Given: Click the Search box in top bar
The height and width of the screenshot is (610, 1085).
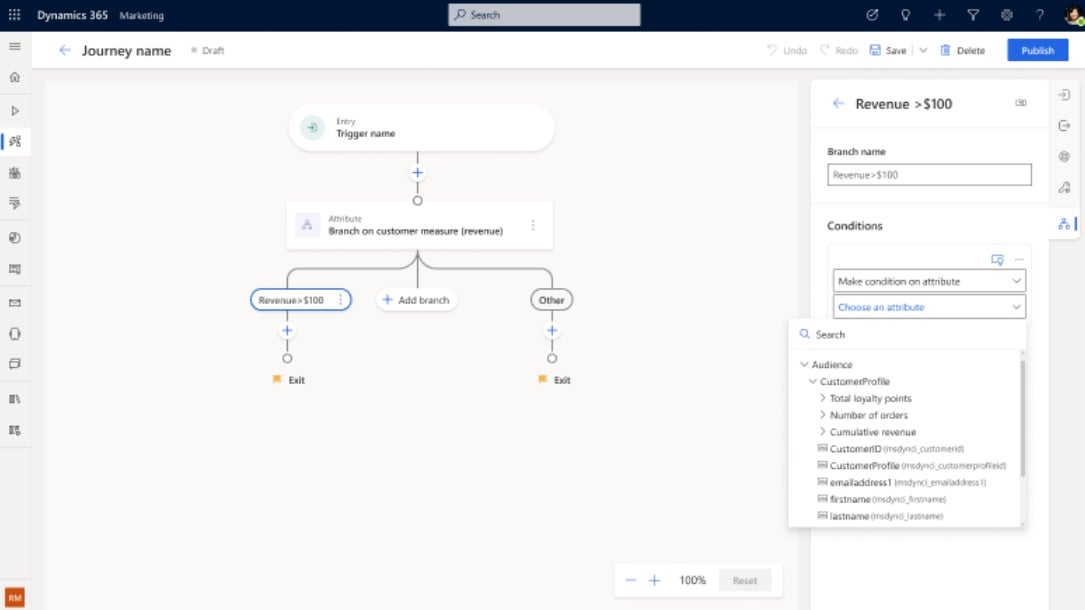Looking at the screenshot, I should [x=544, y=15].
